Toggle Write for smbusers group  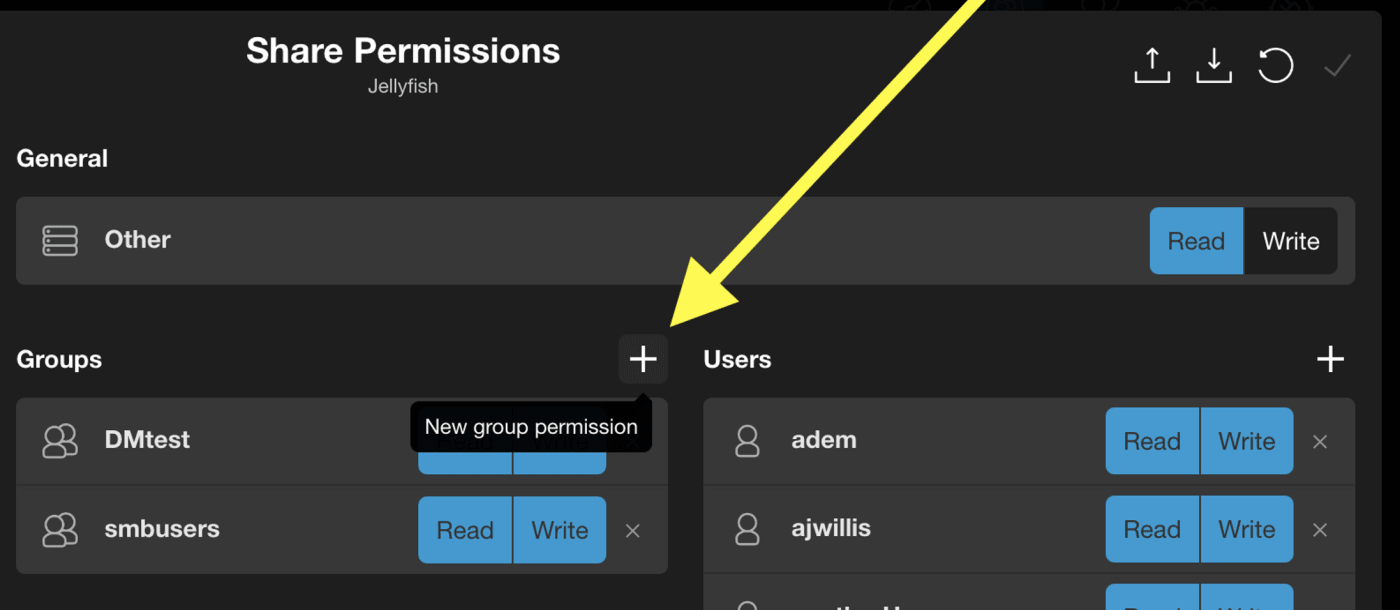pos(560,530)
